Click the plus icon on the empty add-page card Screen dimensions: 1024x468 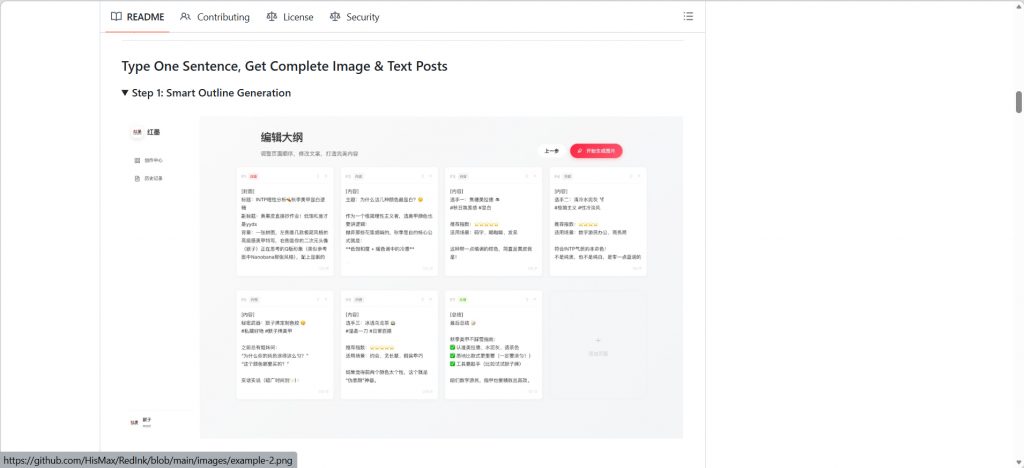point(598,341)
